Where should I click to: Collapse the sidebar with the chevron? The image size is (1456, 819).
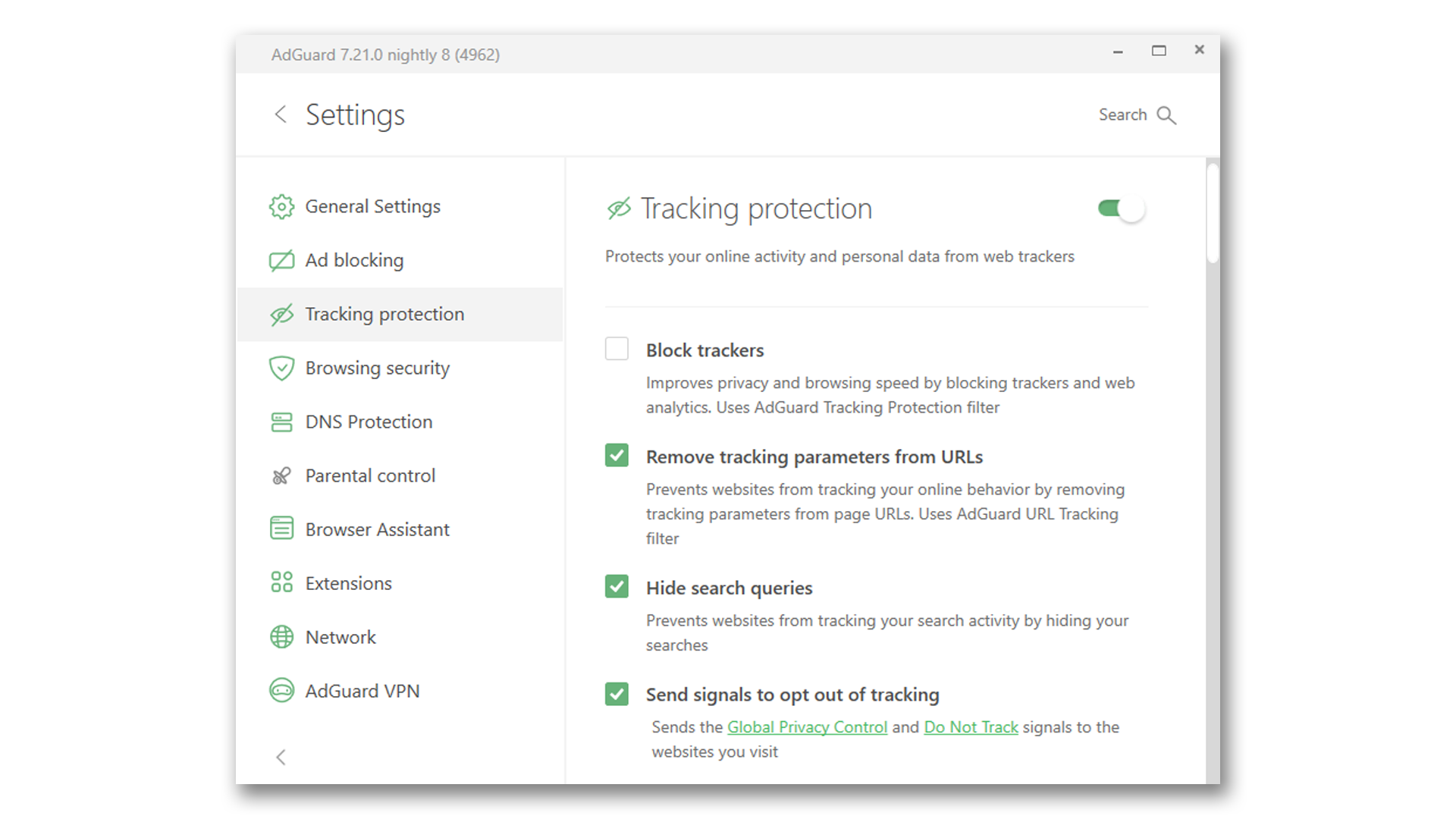(x=281, y=757)
